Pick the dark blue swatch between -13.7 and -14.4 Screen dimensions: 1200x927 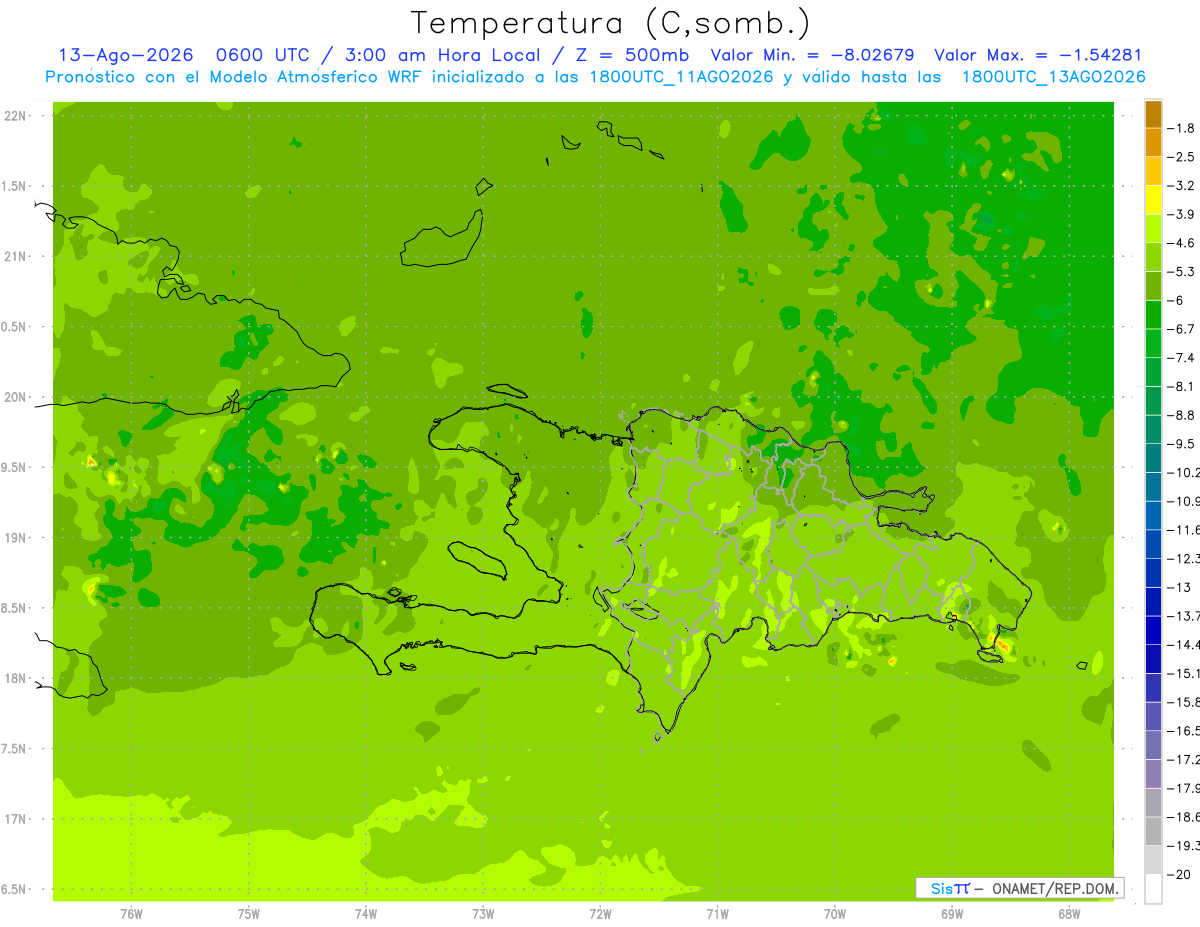coord(1153,630)
